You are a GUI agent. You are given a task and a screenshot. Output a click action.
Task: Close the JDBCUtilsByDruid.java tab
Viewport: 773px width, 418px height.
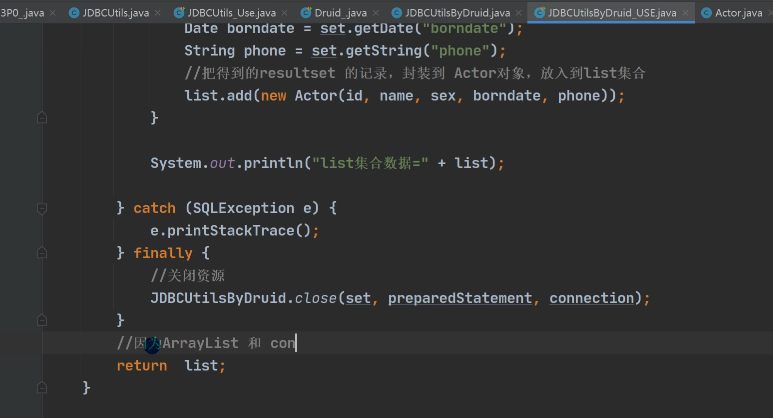[x=518, y=13]
